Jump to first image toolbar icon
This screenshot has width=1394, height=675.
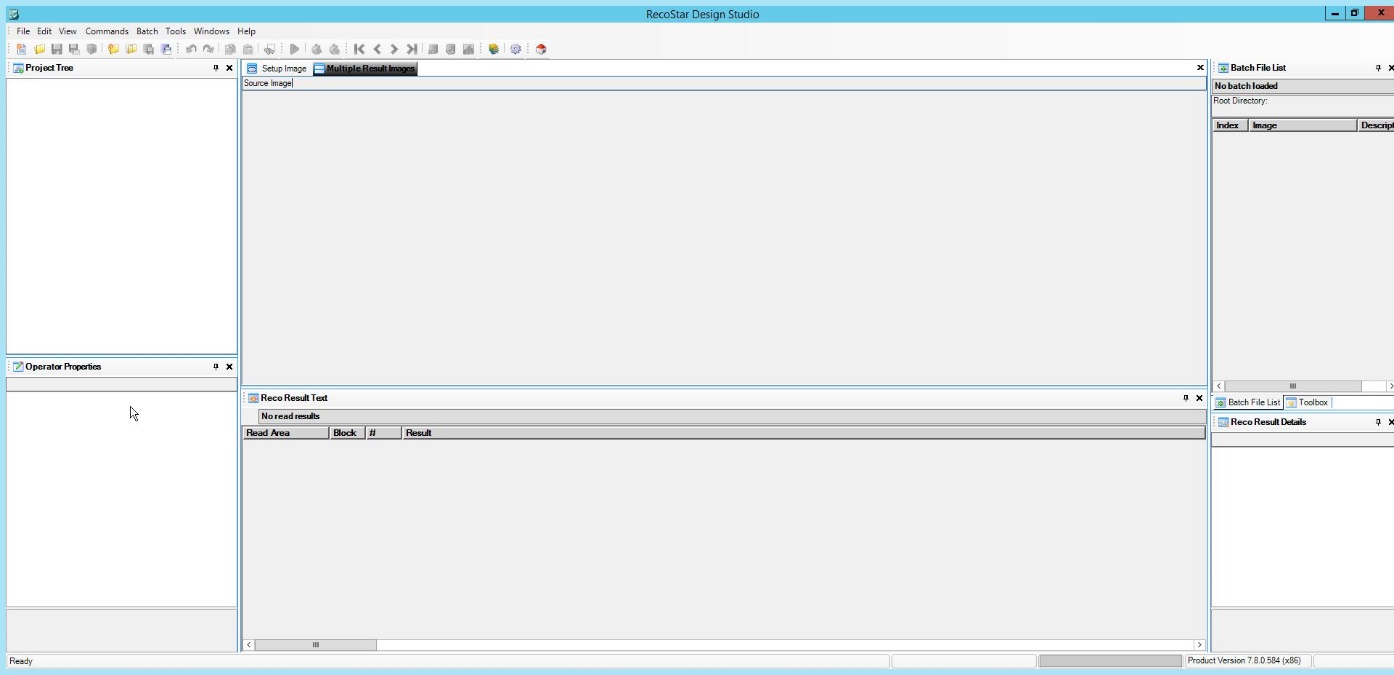click(x=359, y=49)
